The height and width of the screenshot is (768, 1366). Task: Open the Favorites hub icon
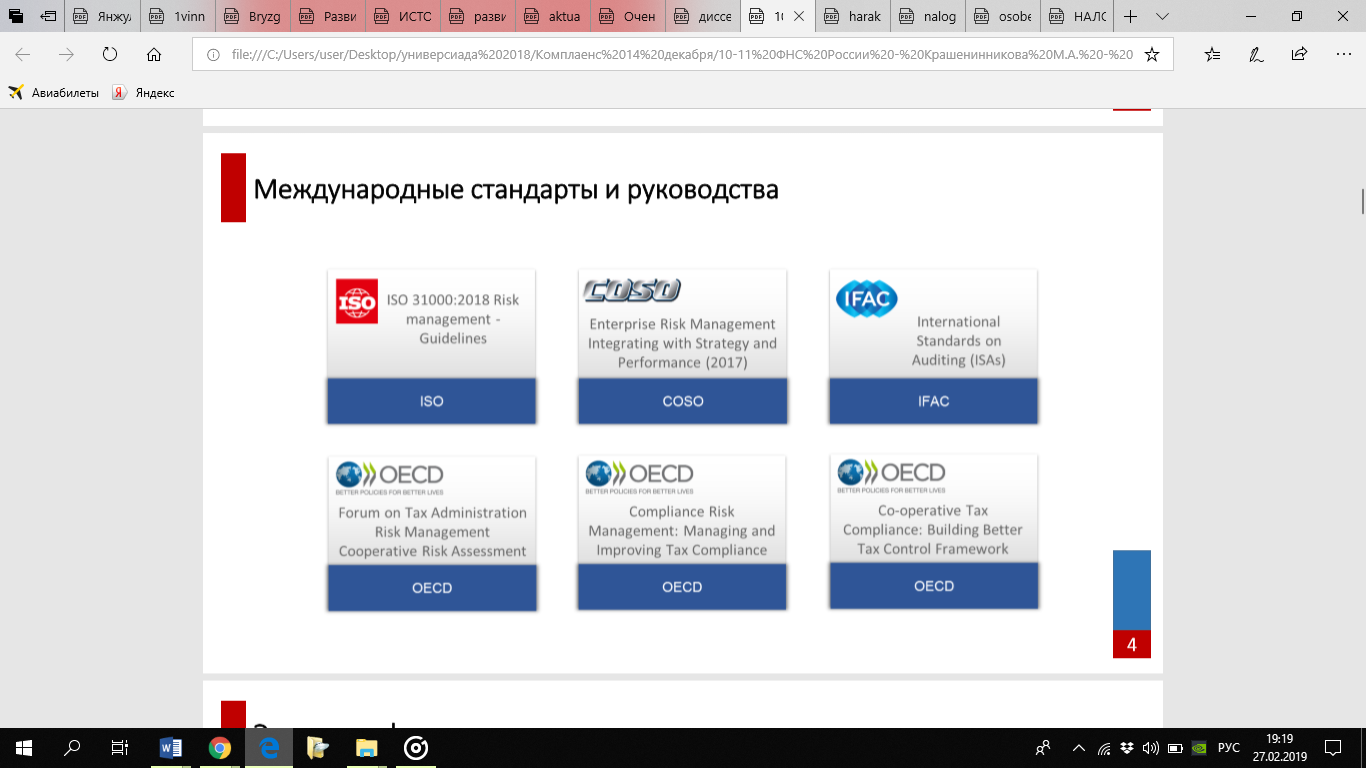pos(1213,55)
